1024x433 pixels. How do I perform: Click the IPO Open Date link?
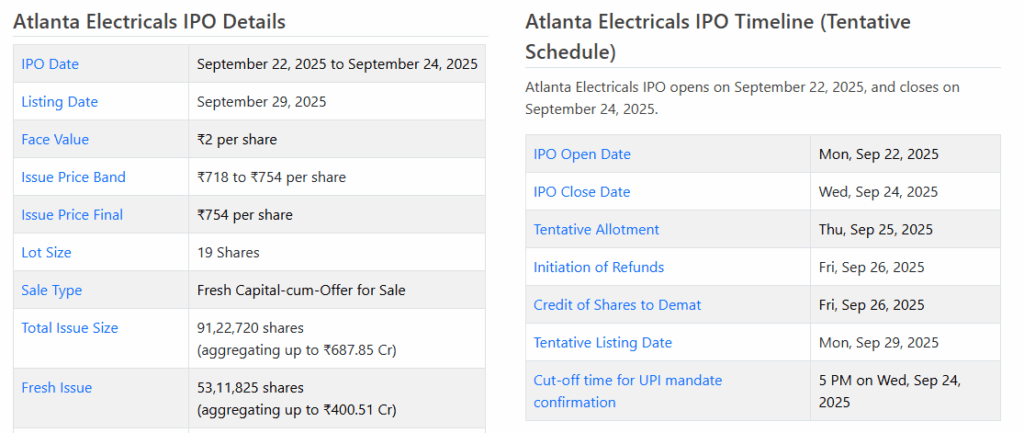pos(582,154)
